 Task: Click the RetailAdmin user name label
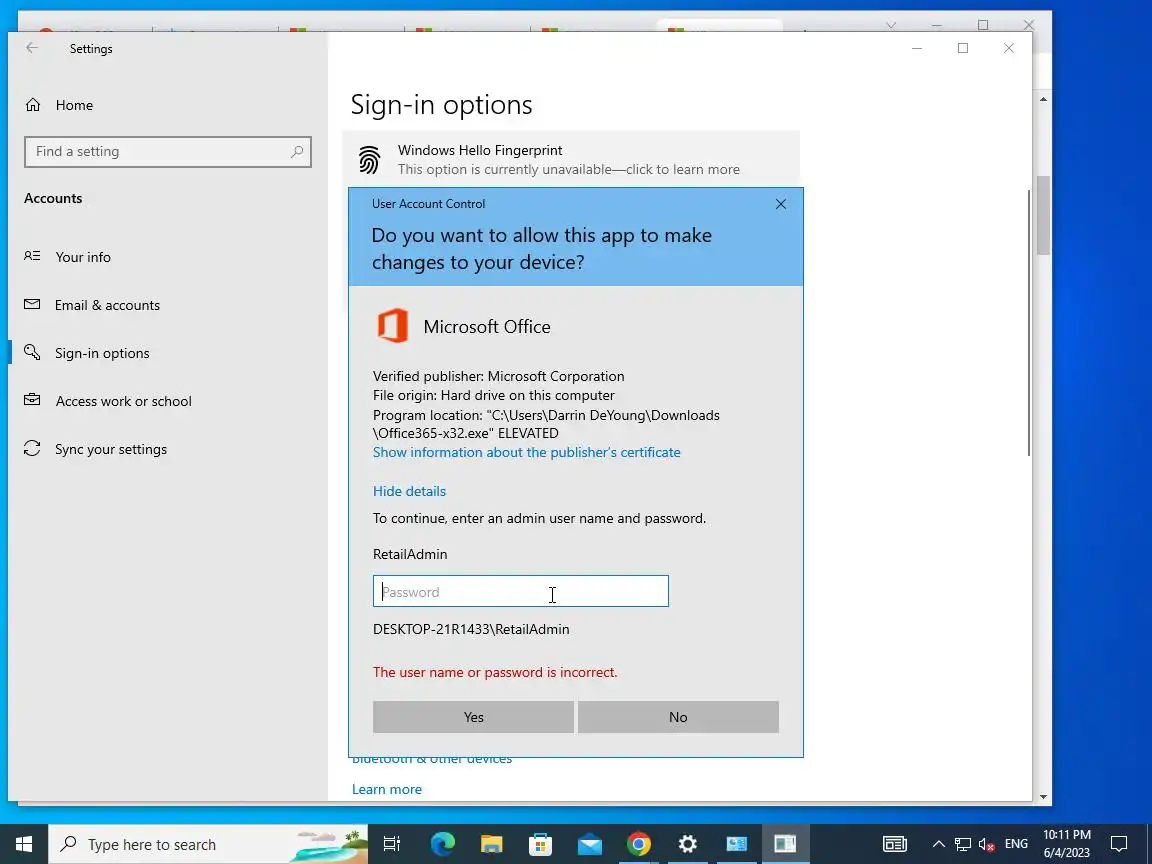coord(410,554)
